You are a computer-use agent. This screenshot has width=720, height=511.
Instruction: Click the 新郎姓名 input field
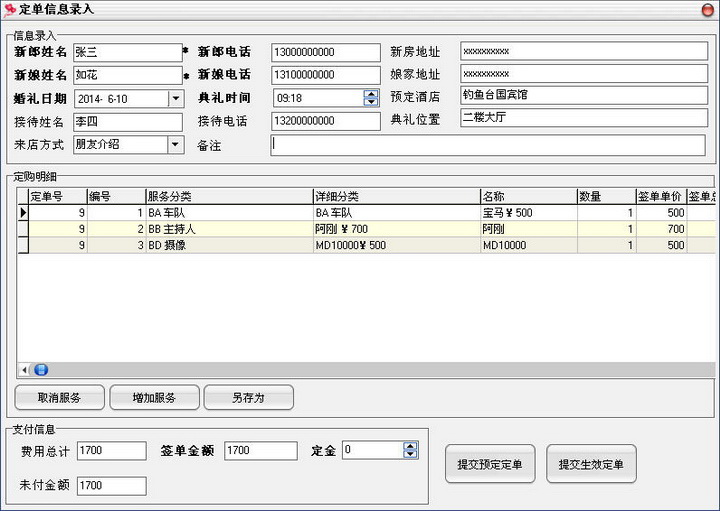128,52
